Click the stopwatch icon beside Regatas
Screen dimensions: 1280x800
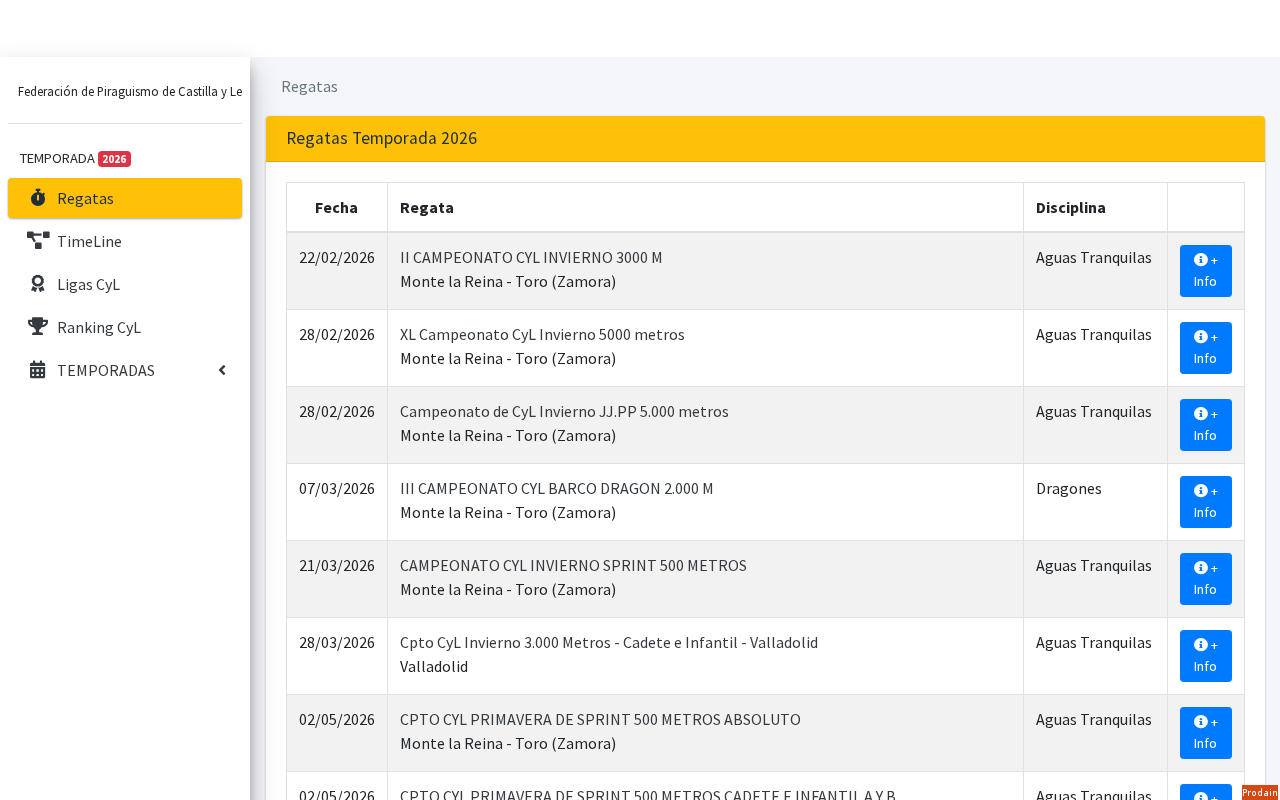38,198
